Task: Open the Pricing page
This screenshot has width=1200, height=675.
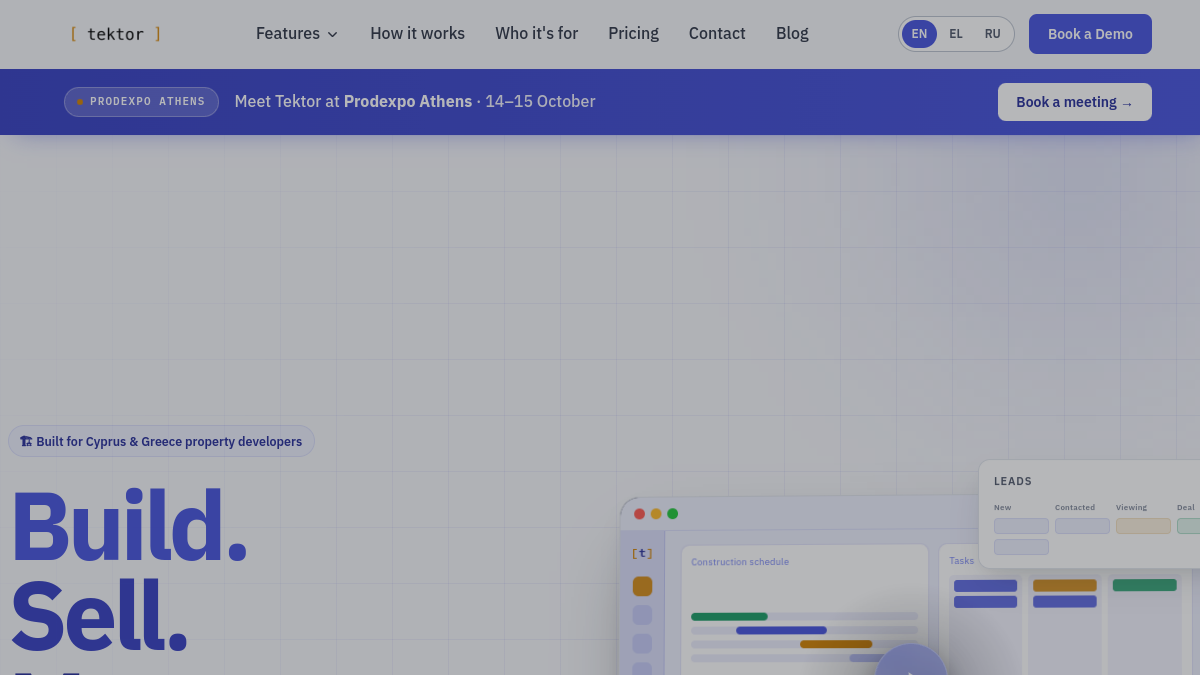Action: (633, 33)
